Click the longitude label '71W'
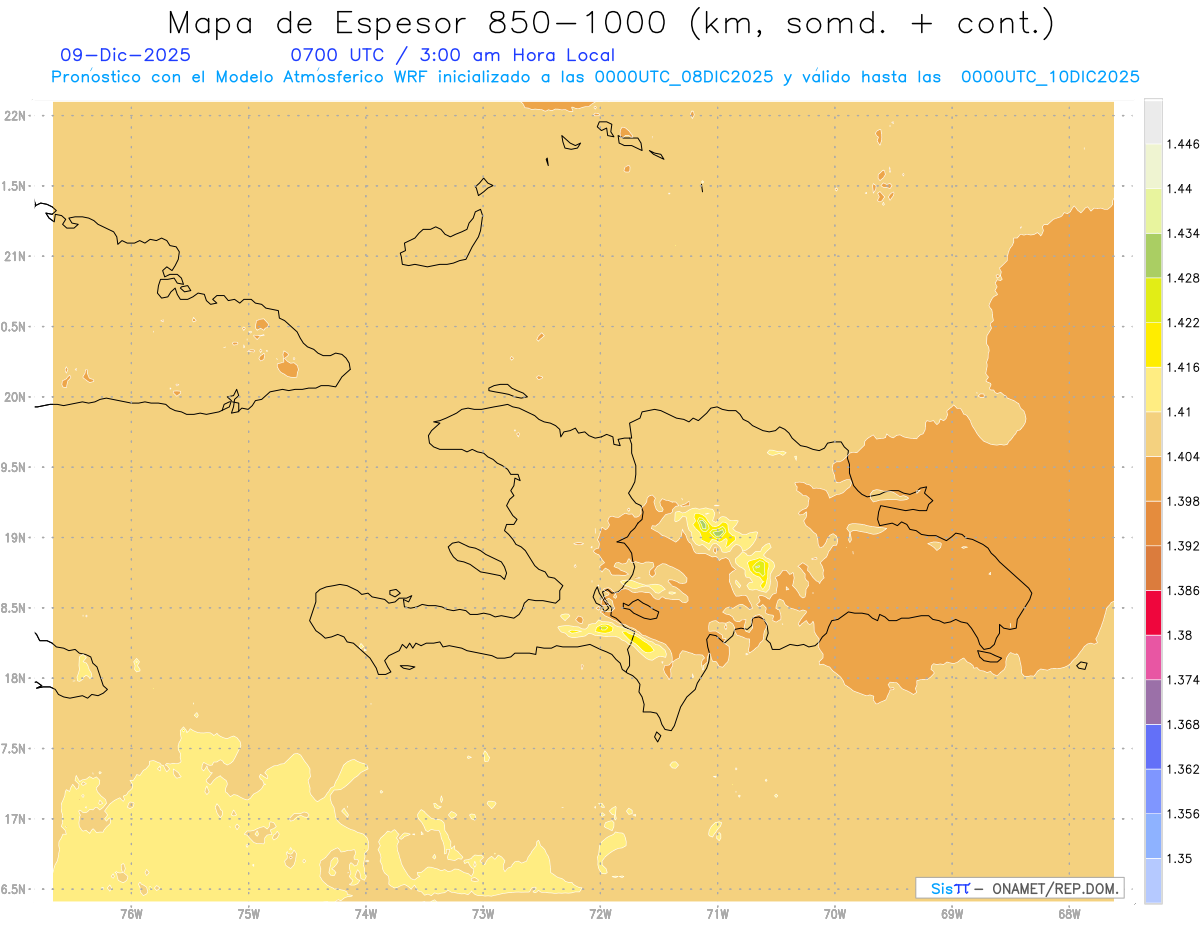This screenshot has width=1200, height=927. [x=717, y=913]
